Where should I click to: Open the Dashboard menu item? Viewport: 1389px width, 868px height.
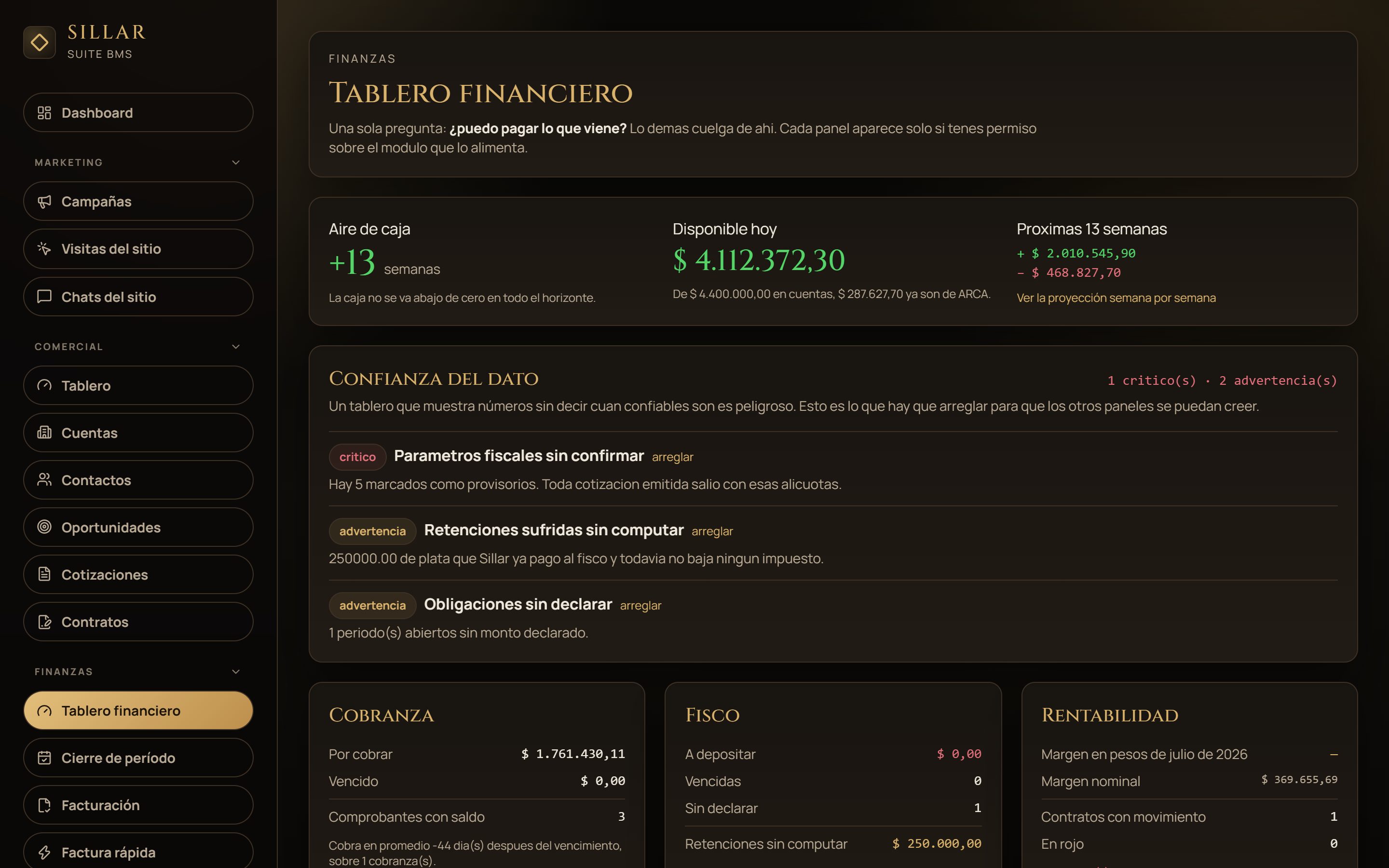click(138, 112)
